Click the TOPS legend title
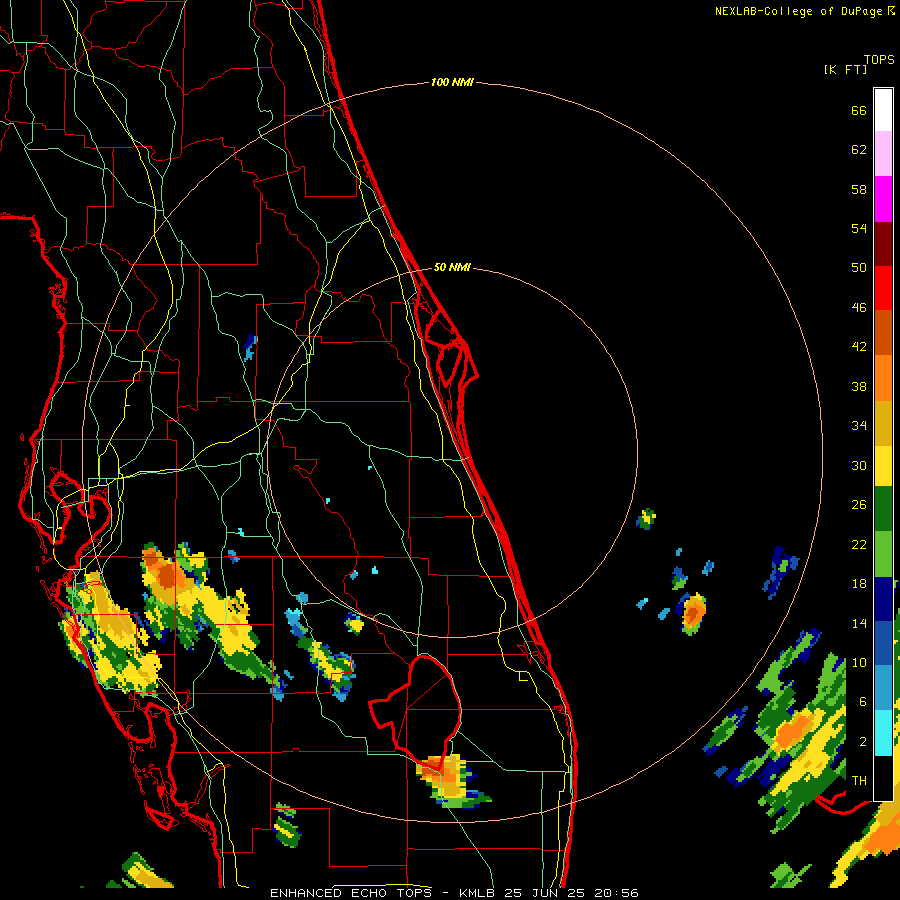Image resolution: width=900 pixels, height=900 pixels. click(x=879, y=60)
